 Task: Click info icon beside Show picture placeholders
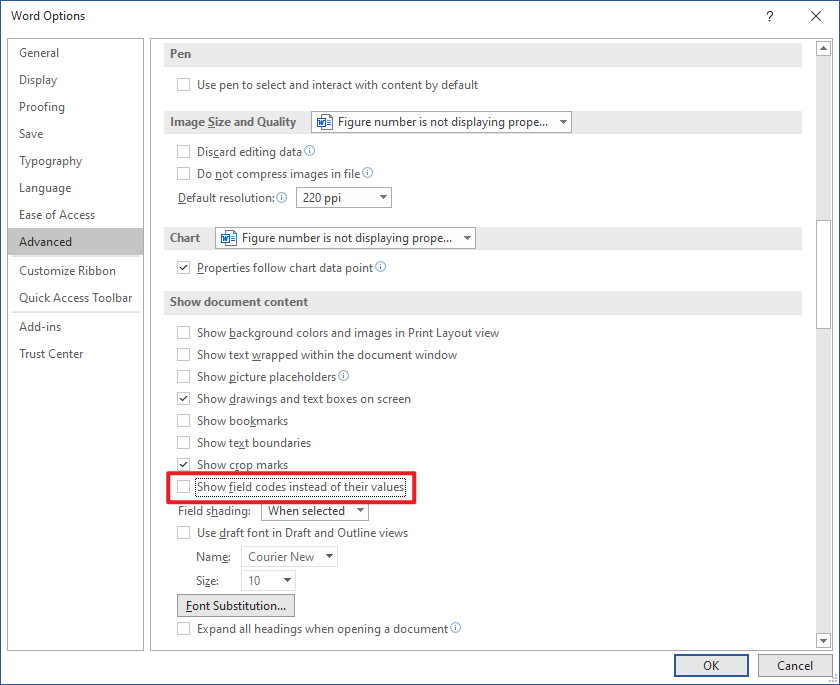click(343, 376)
